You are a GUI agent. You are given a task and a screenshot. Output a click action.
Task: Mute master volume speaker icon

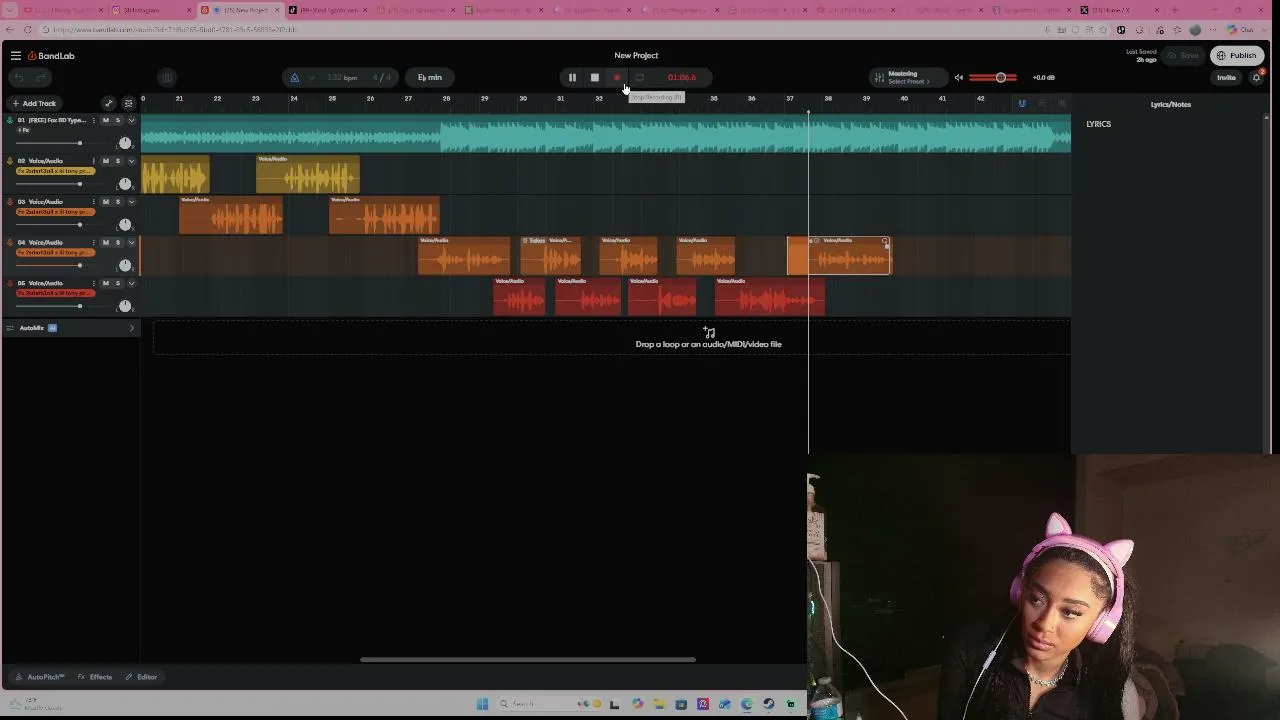pos(958,77)
